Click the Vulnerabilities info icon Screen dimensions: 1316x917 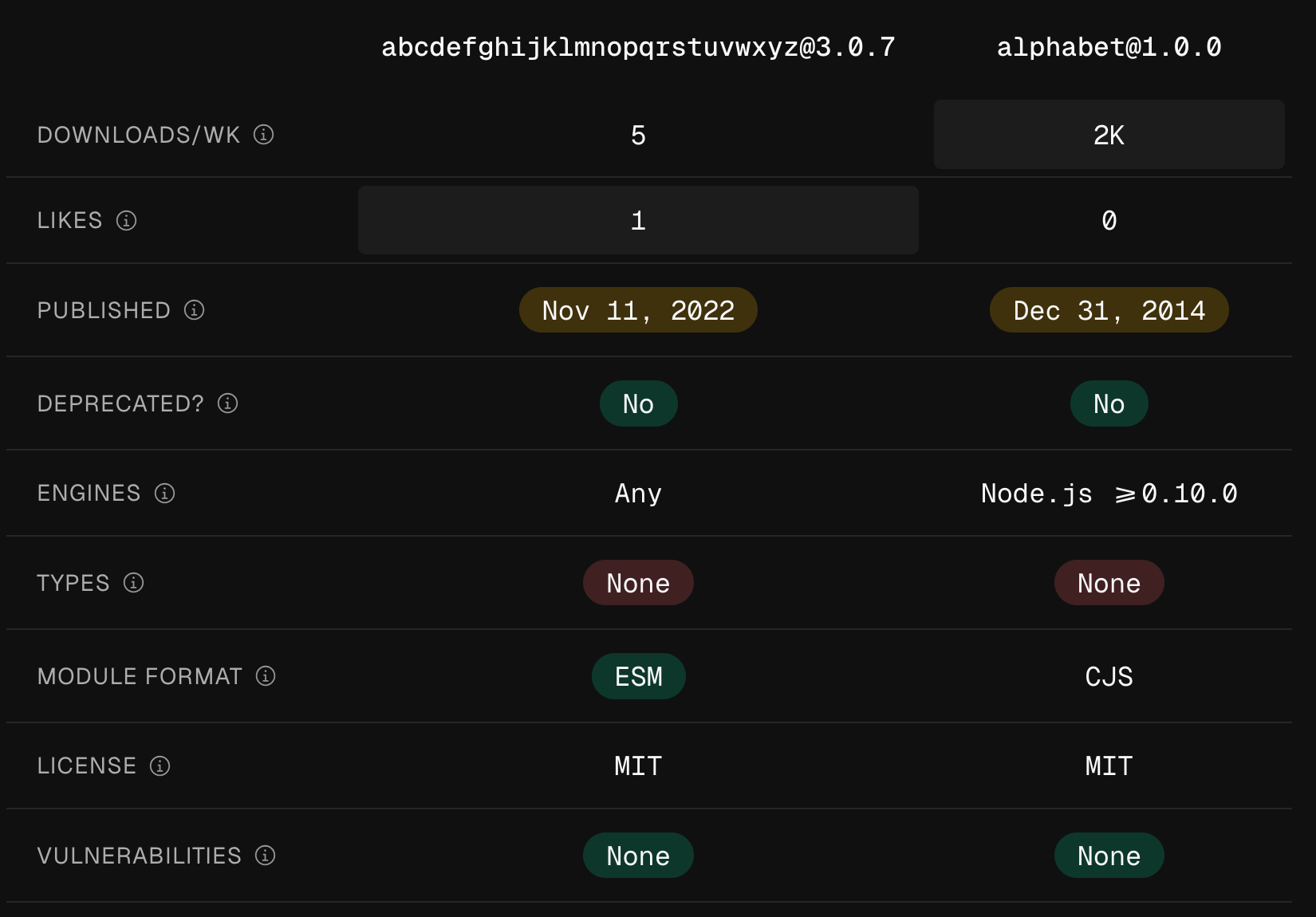click(266, 856)
